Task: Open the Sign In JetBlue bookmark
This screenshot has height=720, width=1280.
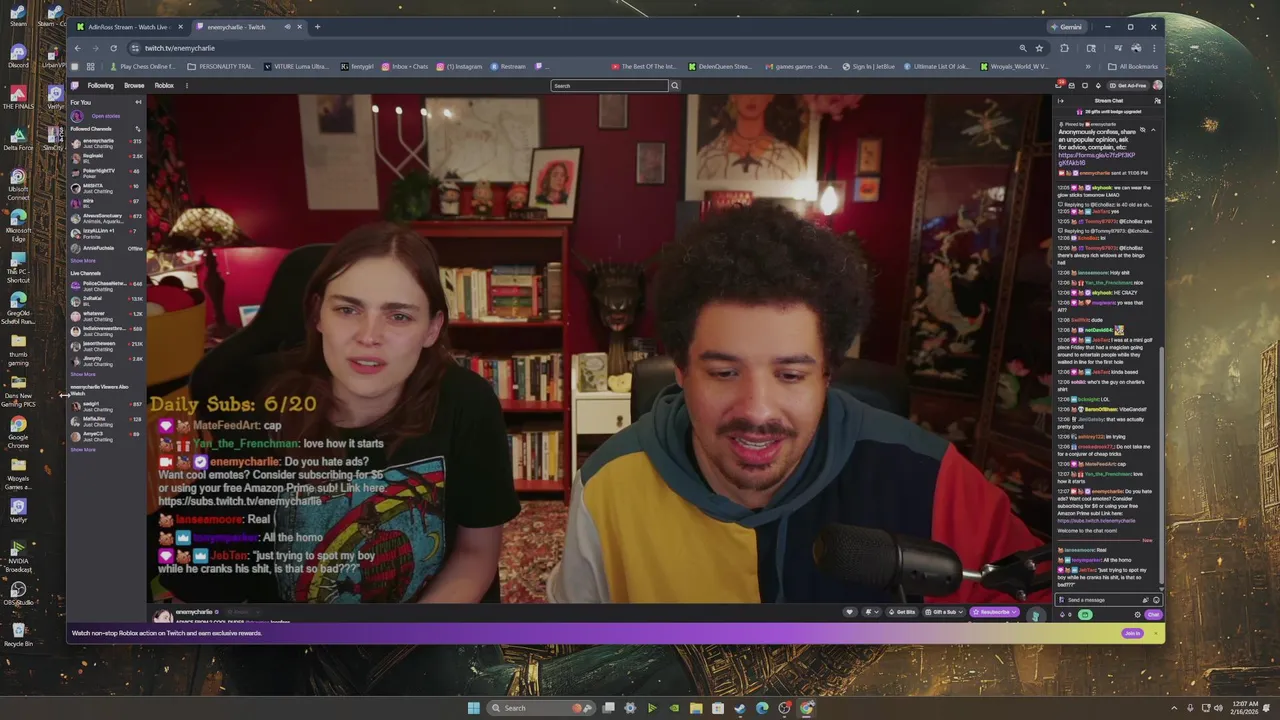Action: point(868,67)
